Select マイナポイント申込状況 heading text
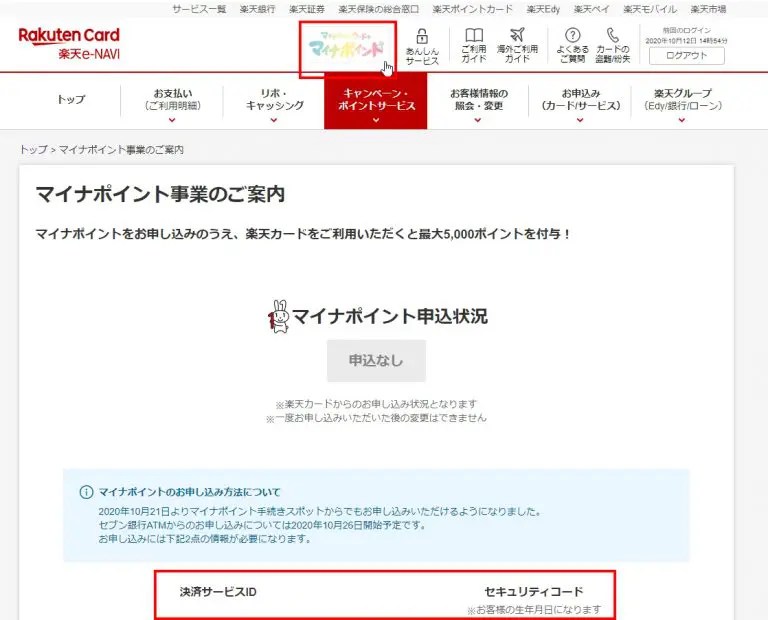The height and width of the screenshot is (620, 768). click(x=390, y=316)
